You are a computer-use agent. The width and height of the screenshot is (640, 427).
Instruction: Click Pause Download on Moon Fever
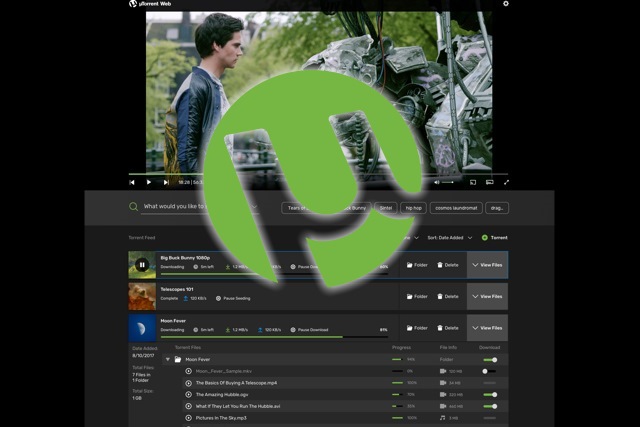[x=309, y=330]
